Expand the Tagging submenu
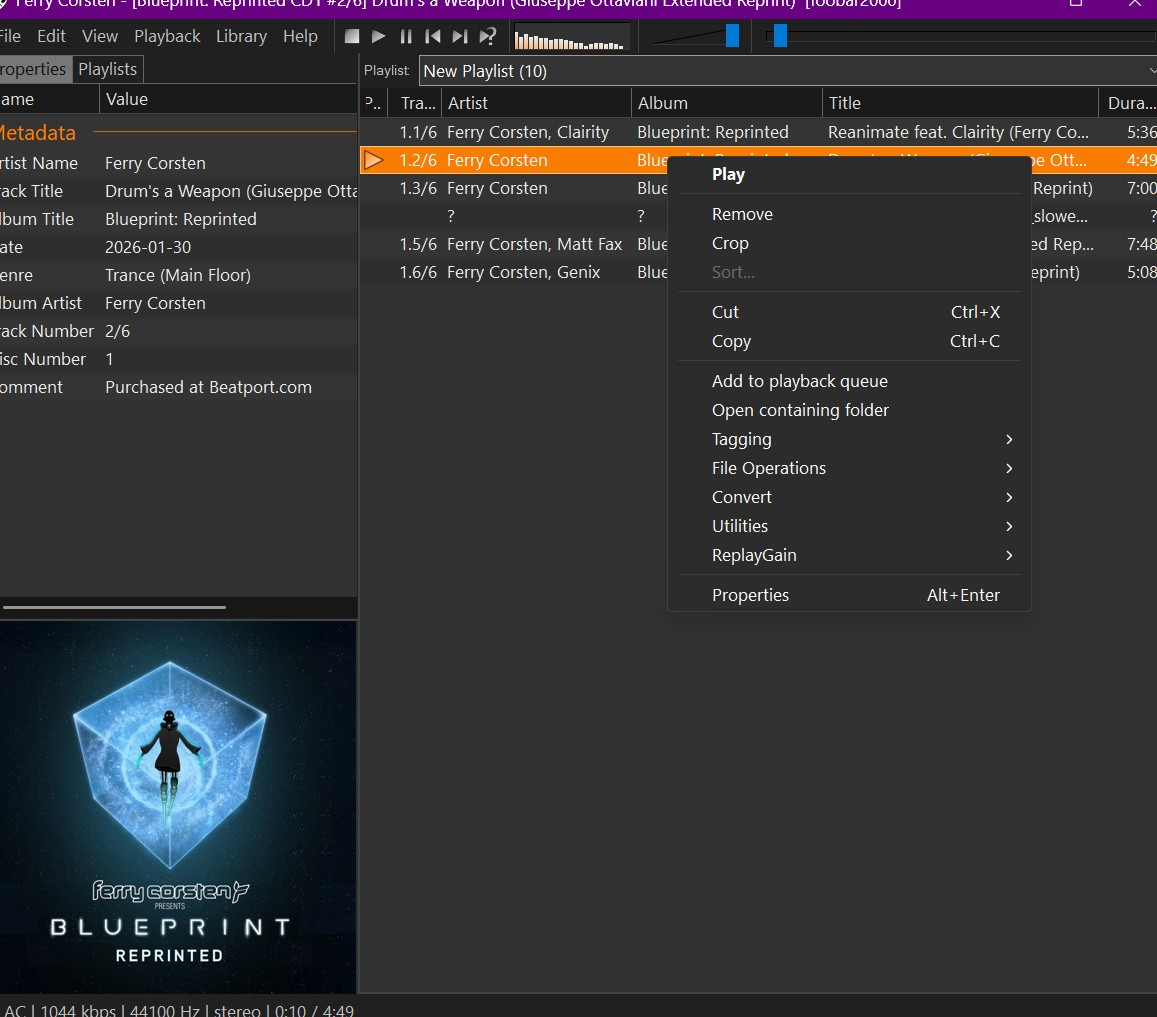Screen dimensions: 1157x1017 (x=849, y=439)
